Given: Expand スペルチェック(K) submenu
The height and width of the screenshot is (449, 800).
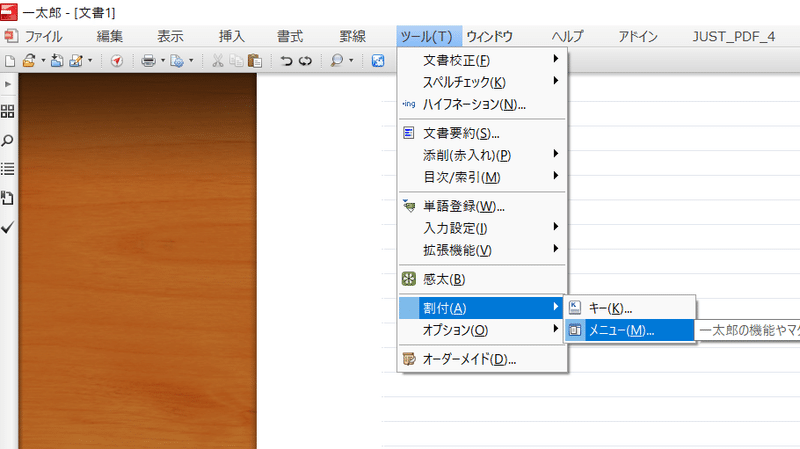Looking at the screenshot, I should pos(482,82).
